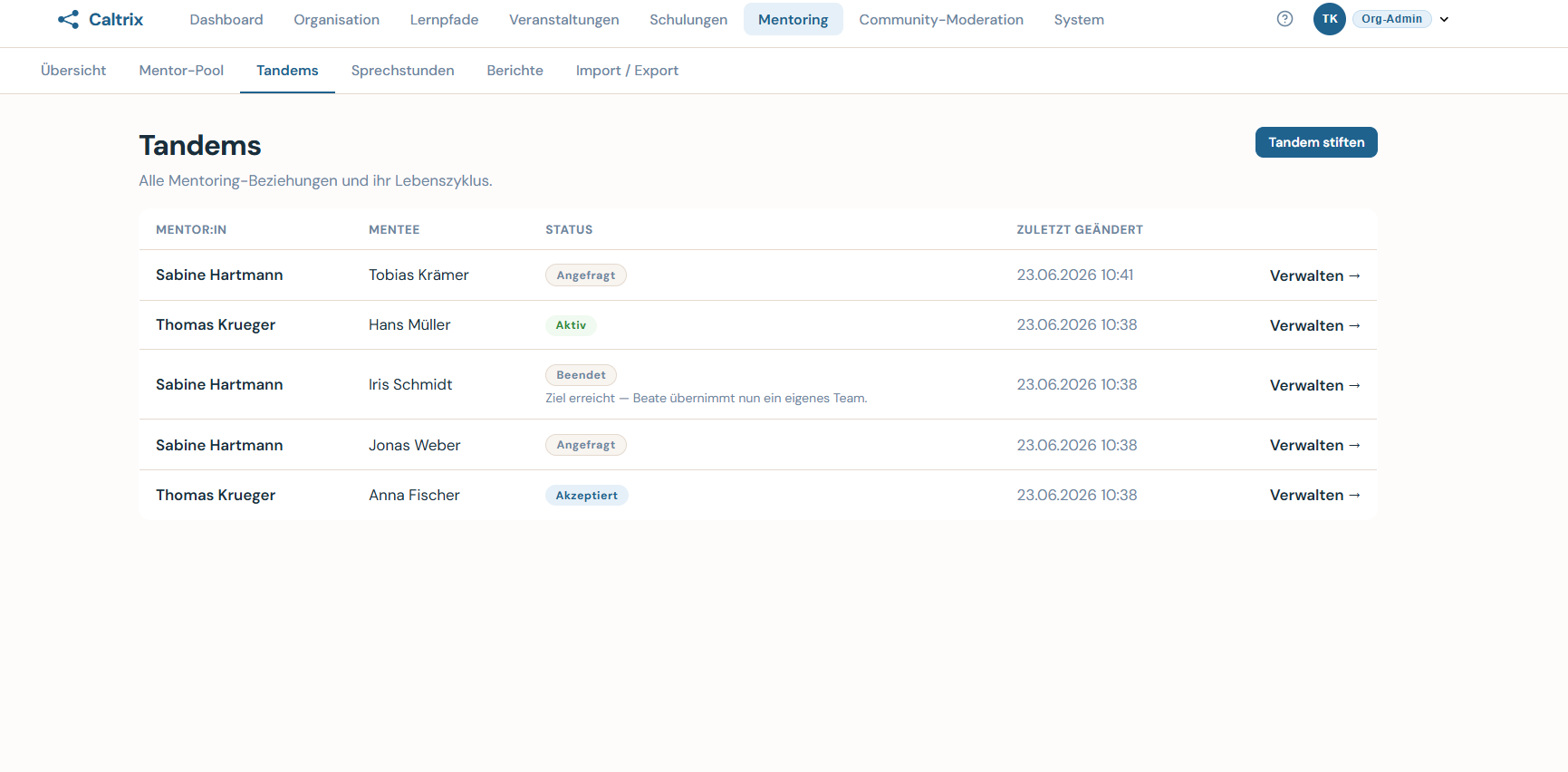Viewport: 1568px width, 772px height.
Task: Click the Zuletzt geändert column header
Action: pos(1080,230)
